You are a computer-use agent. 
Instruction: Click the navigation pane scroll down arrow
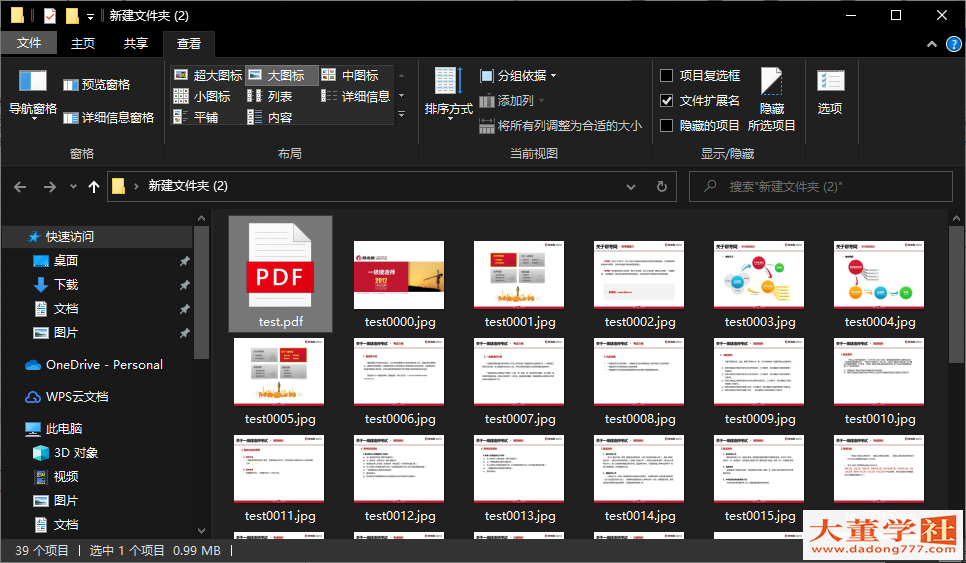(201, 530)
